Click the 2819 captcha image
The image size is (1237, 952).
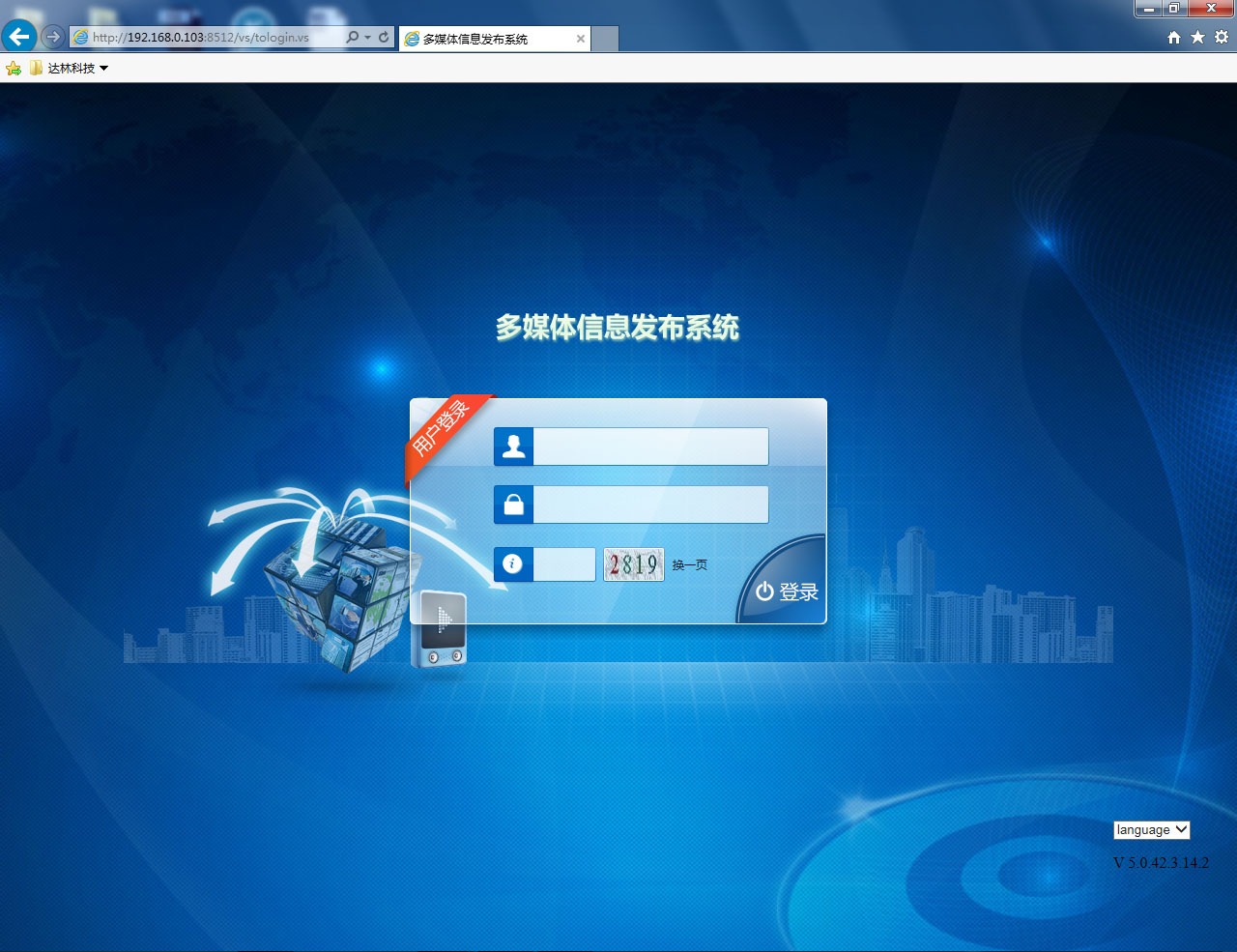(x=634, y=564)
